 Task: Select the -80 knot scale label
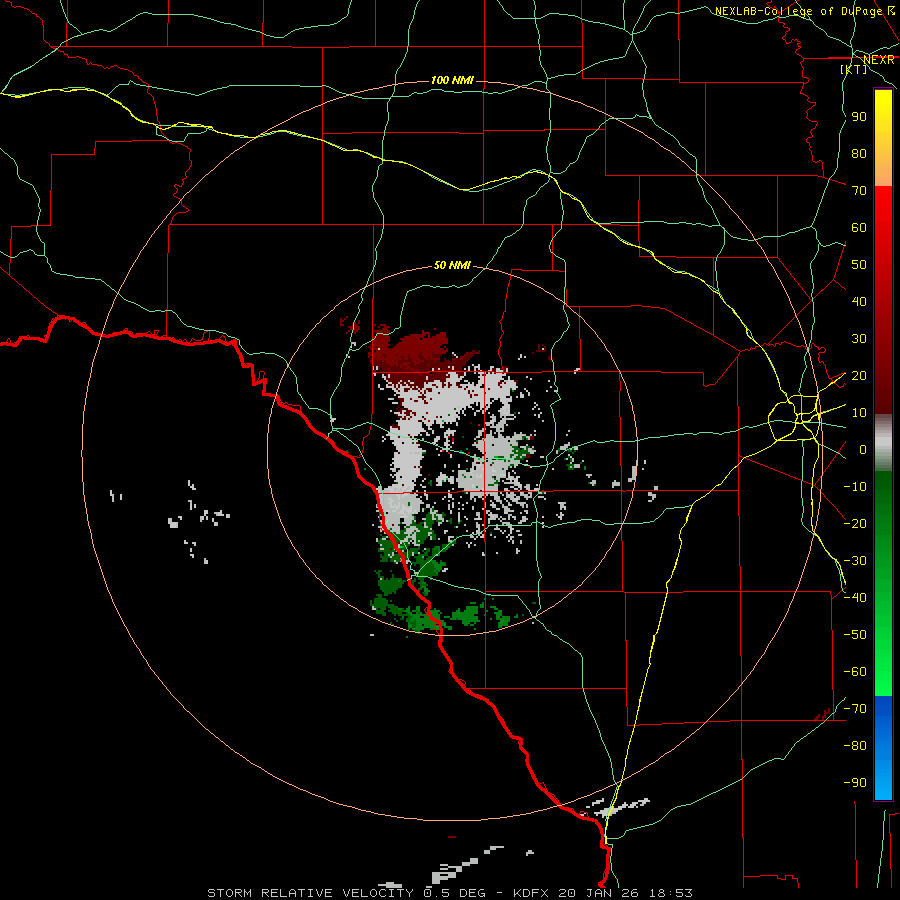pyautogui.click(x=855, y=746)
